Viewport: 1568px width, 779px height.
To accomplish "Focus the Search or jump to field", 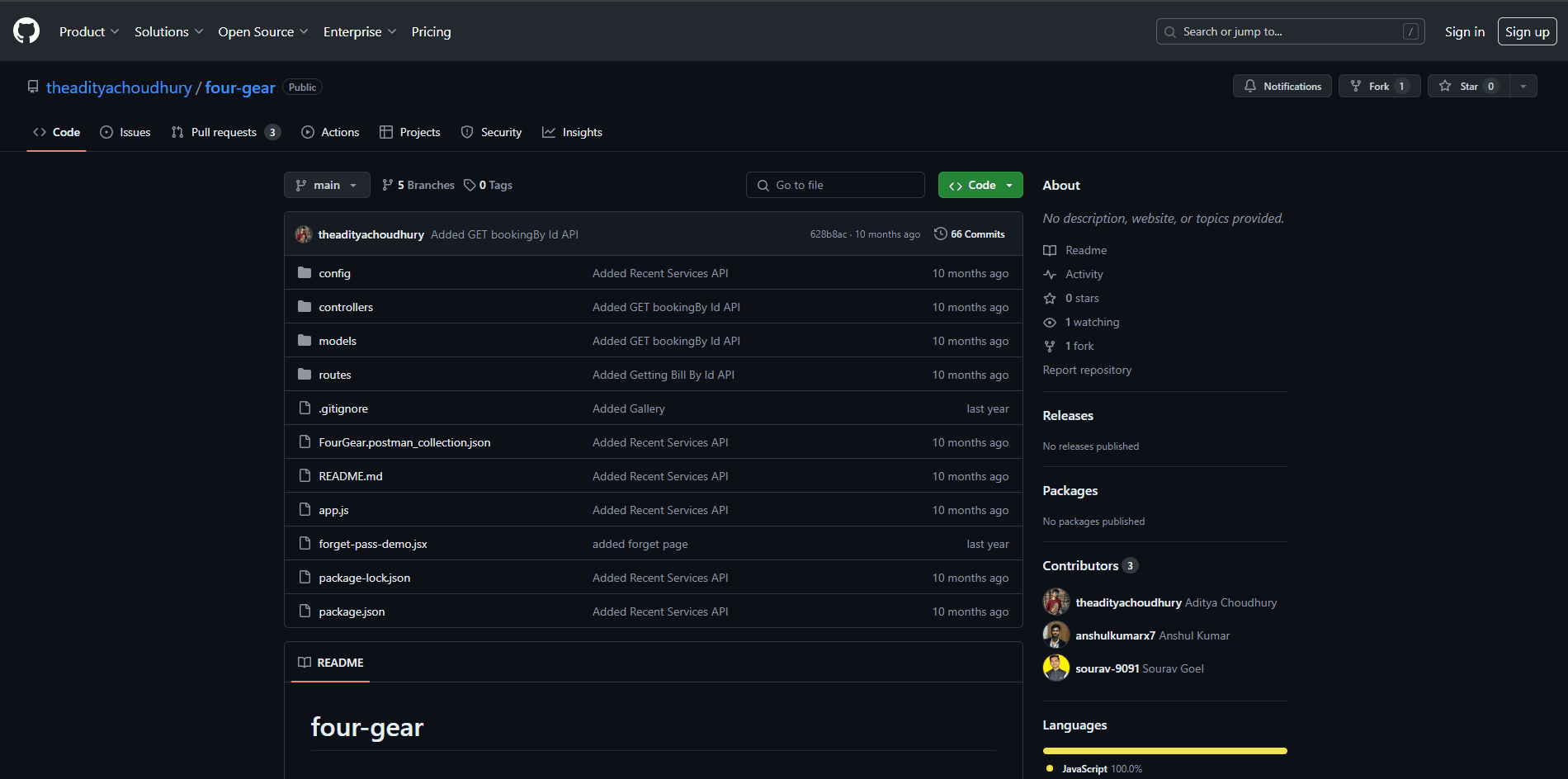I will (x=1291, y=31).
